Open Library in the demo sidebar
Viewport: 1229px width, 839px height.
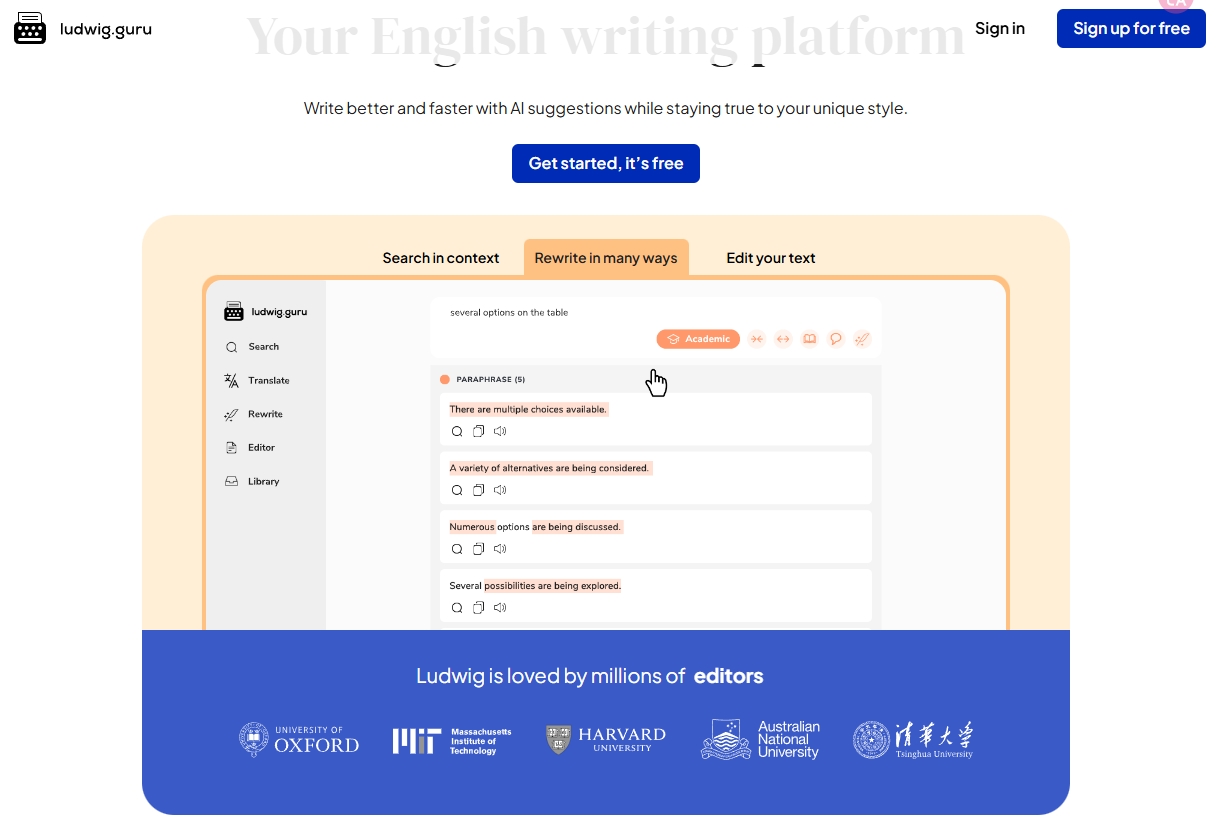263,482
